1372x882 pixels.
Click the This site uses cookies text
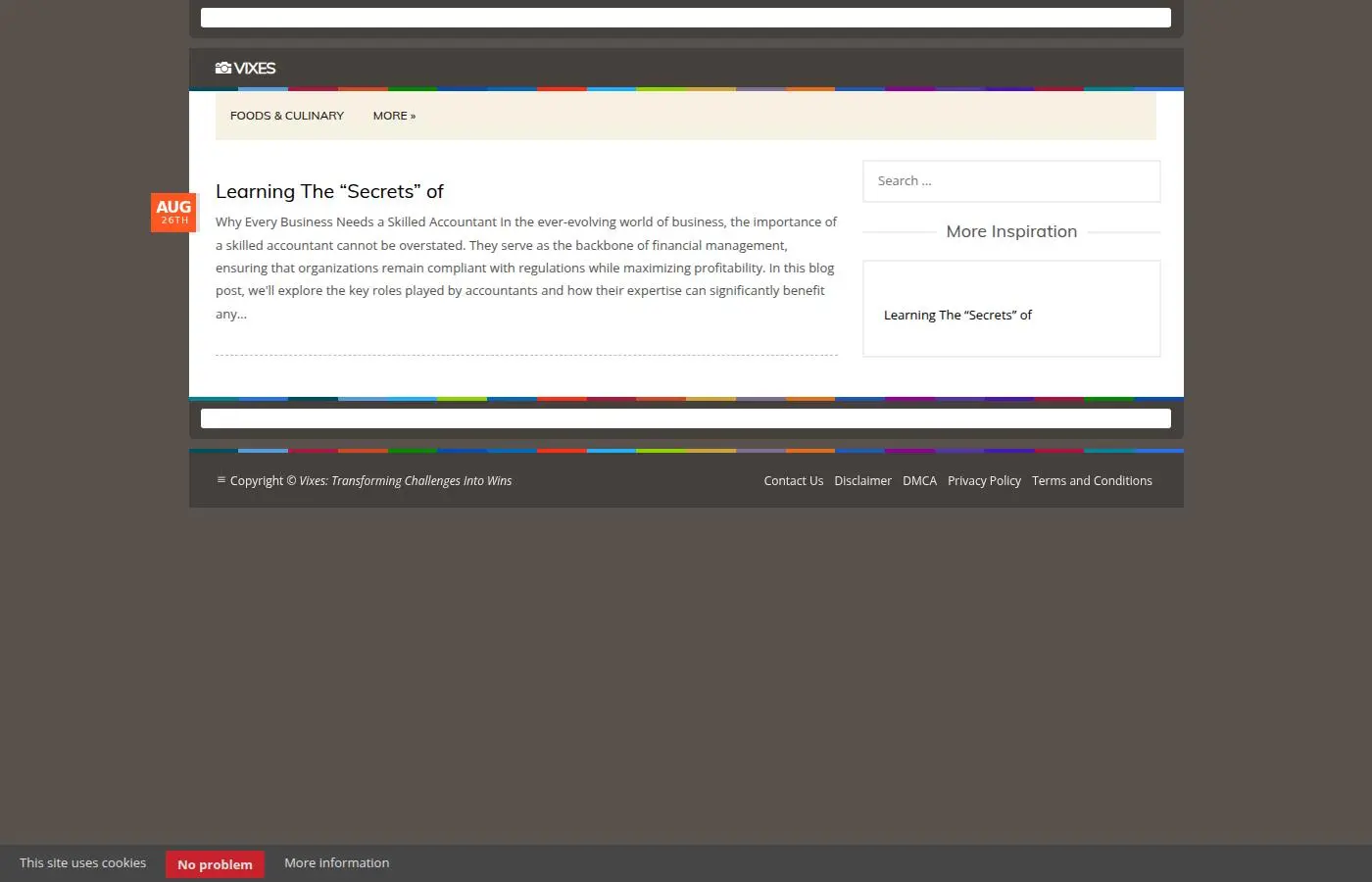click(x=82, y=863)
